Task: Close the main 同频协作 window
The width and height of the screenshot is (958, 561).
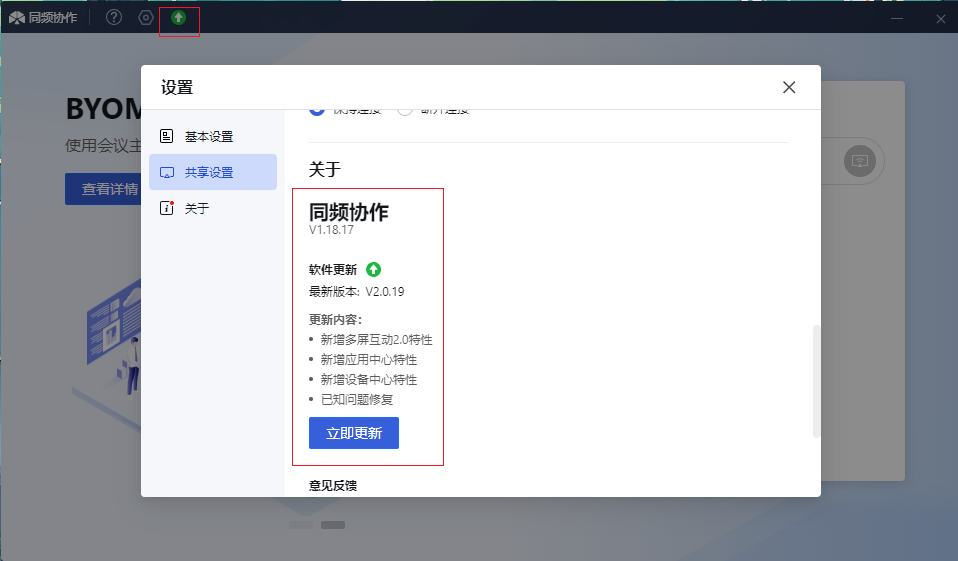Action: pos(940,18)
